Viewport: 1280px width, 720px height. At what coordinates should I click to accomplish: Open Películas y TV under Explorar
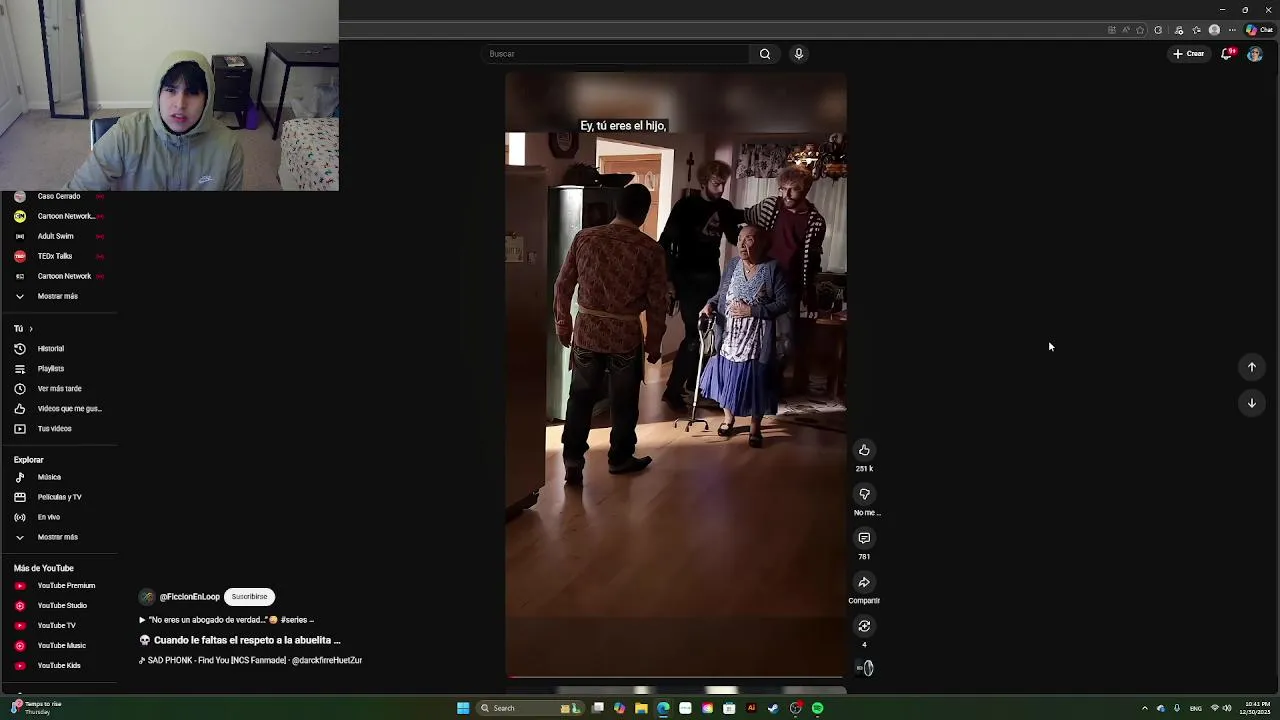pos(60,497)
